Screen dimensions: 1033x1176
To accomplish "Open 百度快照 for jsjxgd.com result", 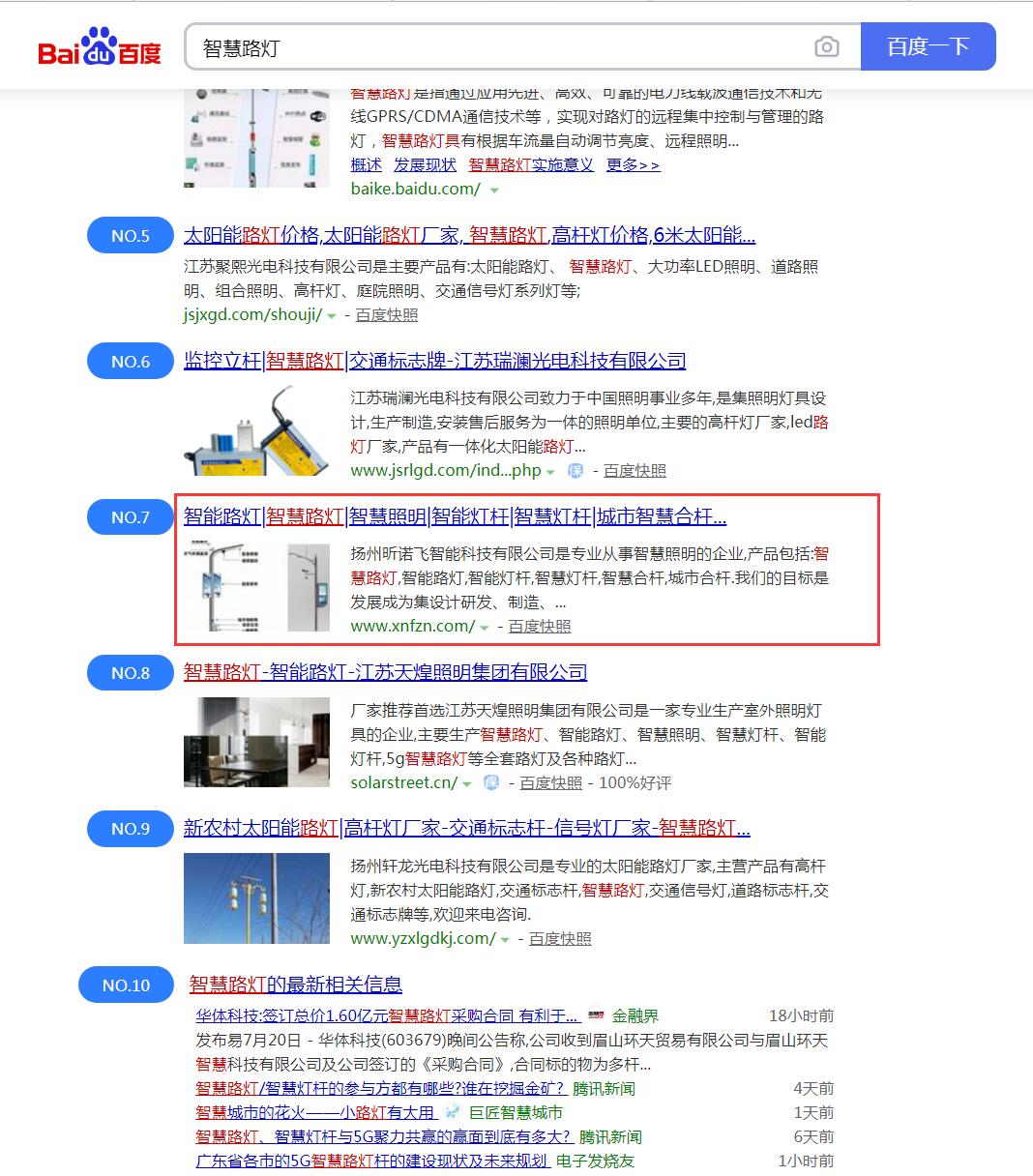I will pos(387,314).
